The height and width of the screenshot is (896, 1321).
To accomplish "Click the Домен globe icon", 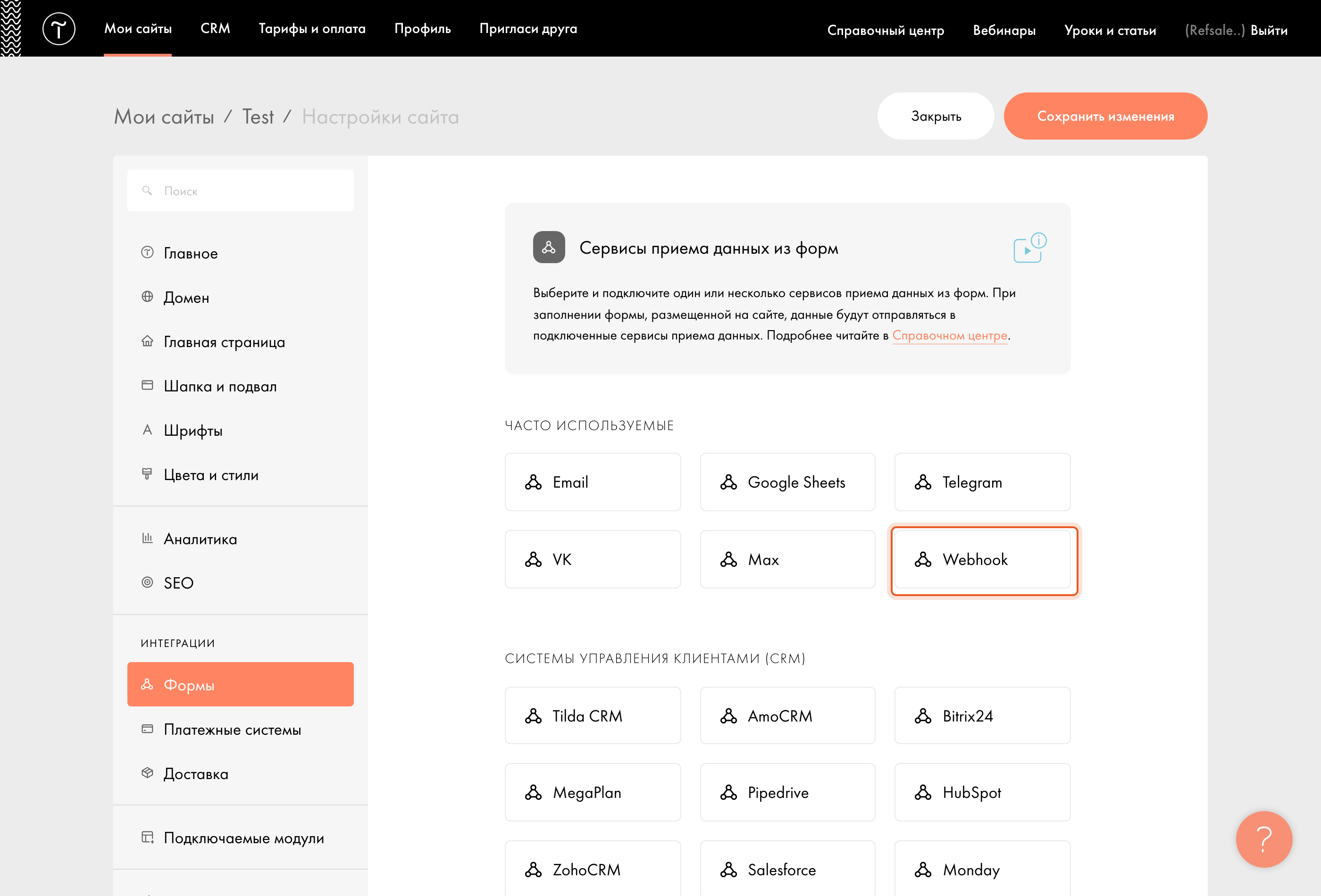I will click(147, 297).
